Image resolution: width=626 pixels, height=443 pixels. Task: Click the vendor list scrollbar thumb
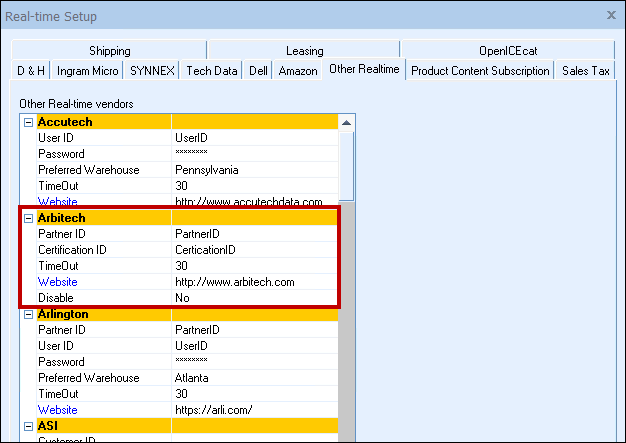click(347, 166)
